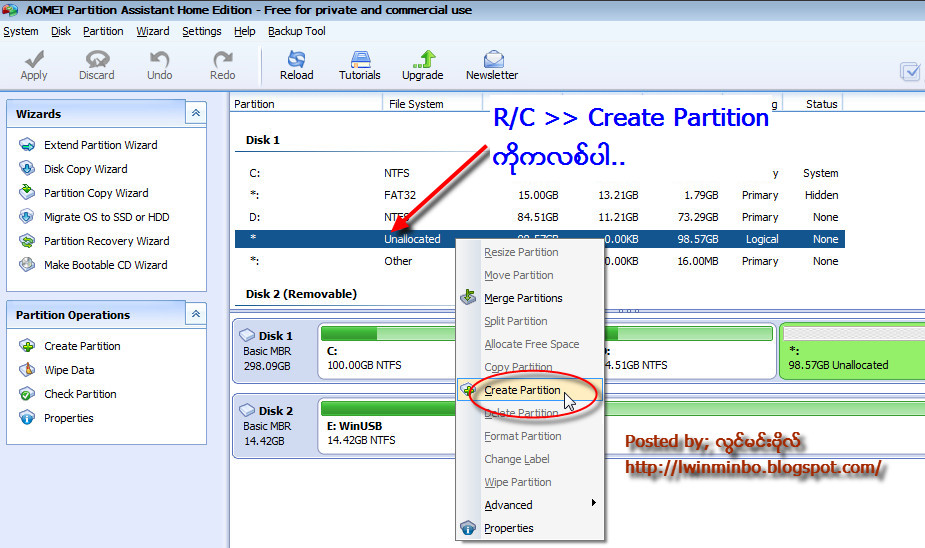
Task: Click Check Partition operation link
Action: coord(80,393)
